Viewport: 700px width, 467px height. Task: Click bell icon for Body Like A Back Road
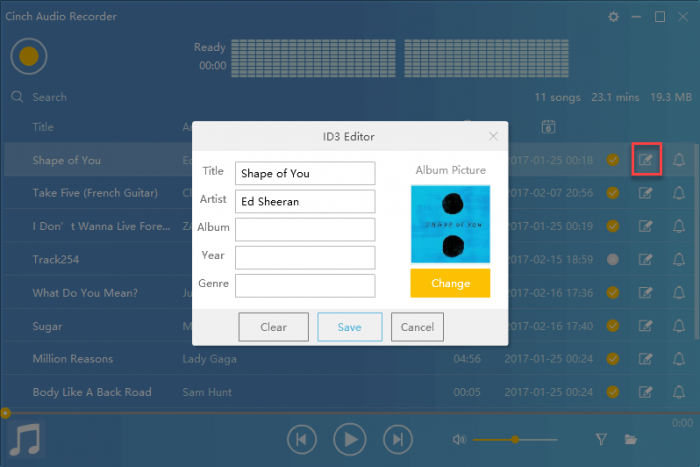coord(679,392)
